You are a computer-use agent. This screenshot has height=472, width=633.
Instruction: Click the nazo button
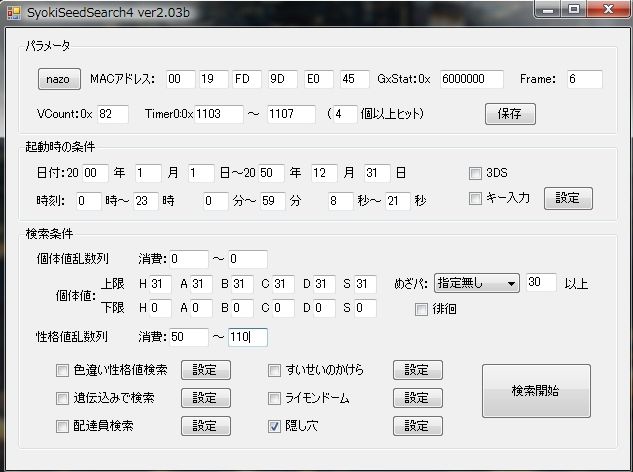[x=59, y=79]
